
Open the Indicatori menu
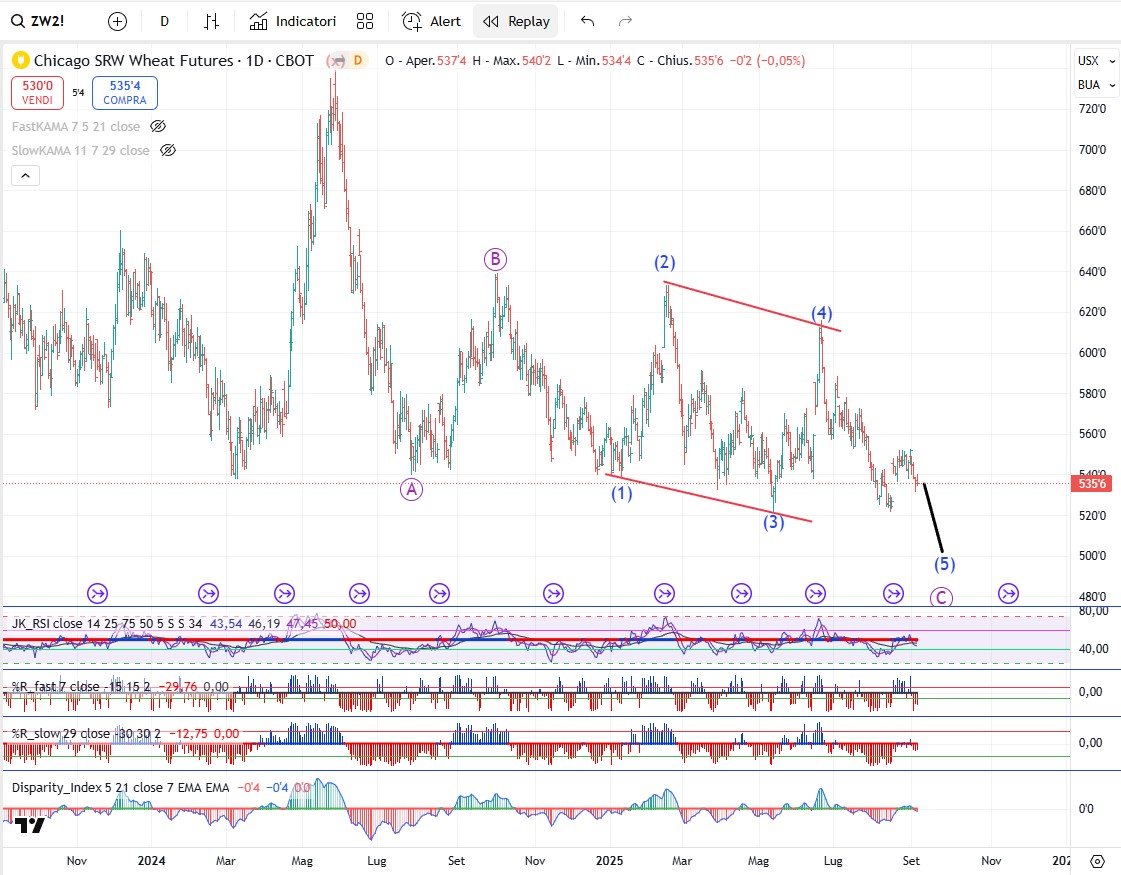click(x=293, y=21)
